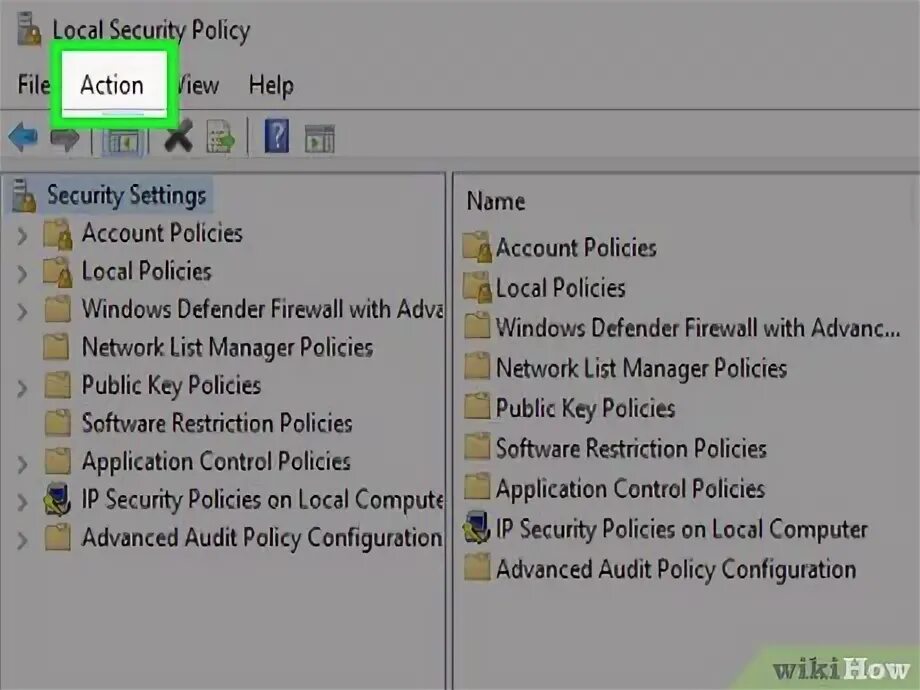The width and height of the screenshot is (920, 690).
Task: Expand IP Security Policies tree node
Action: (22, 502)
